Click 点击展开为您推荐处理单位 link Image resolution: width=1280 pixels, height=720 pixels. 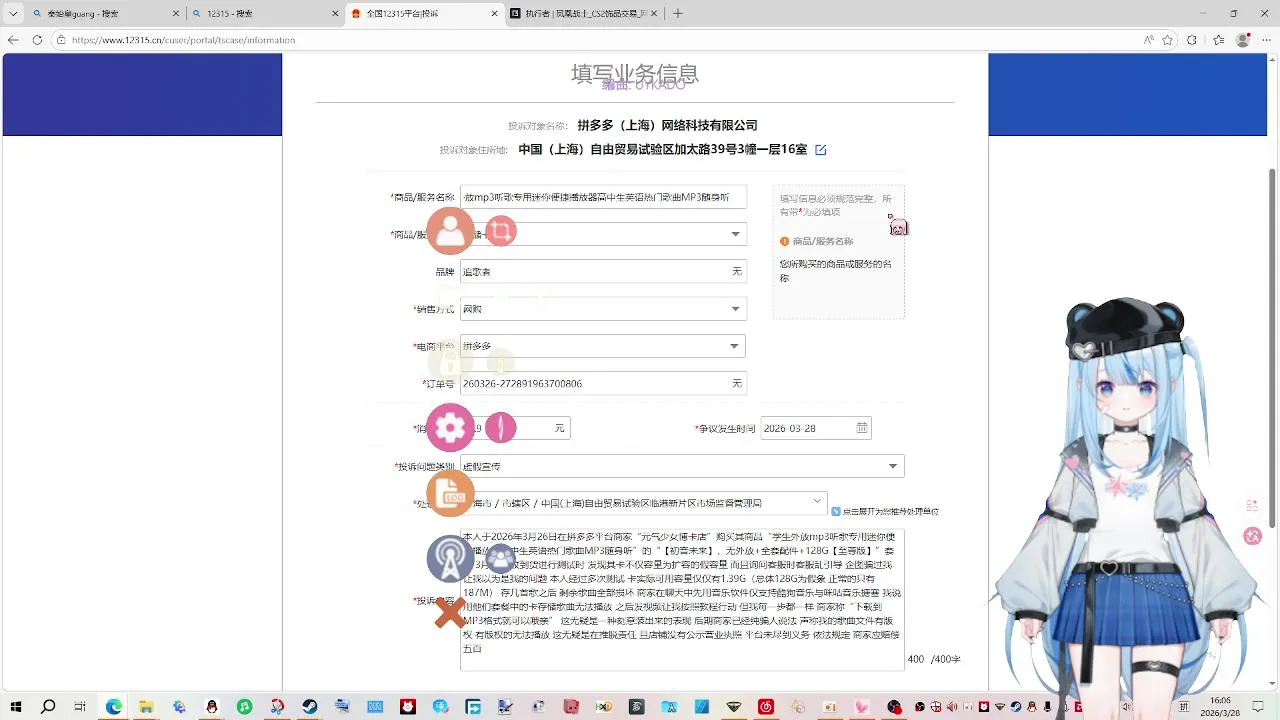pos(891,511)
